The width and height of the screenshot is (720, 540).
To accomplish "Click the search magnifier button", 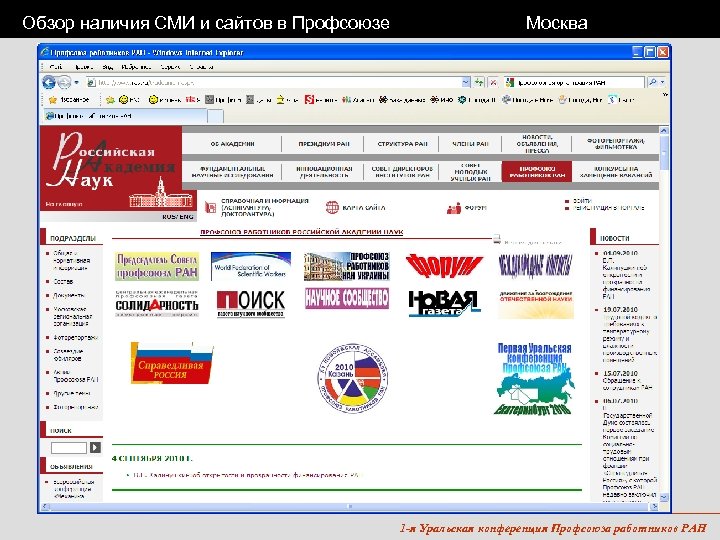I will [x=652, y=82].
